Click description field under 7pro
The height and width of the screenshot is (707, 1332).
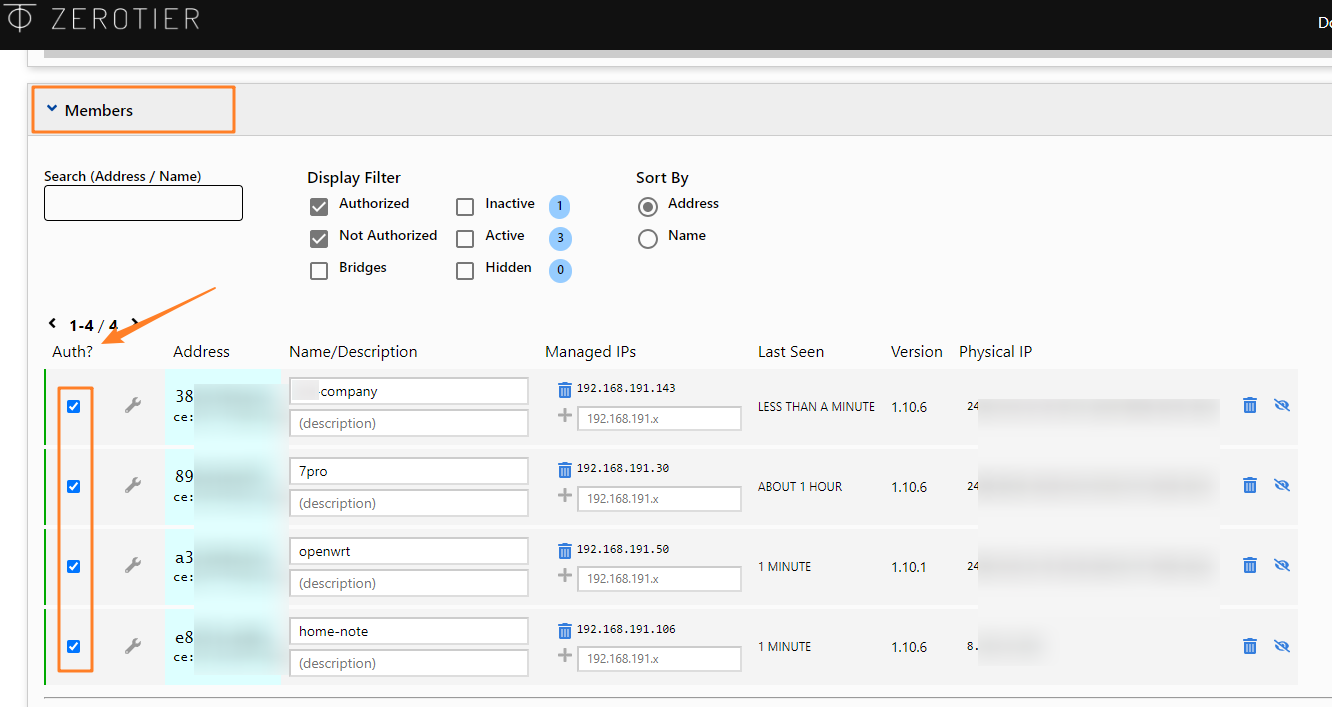tap(408, 503)
